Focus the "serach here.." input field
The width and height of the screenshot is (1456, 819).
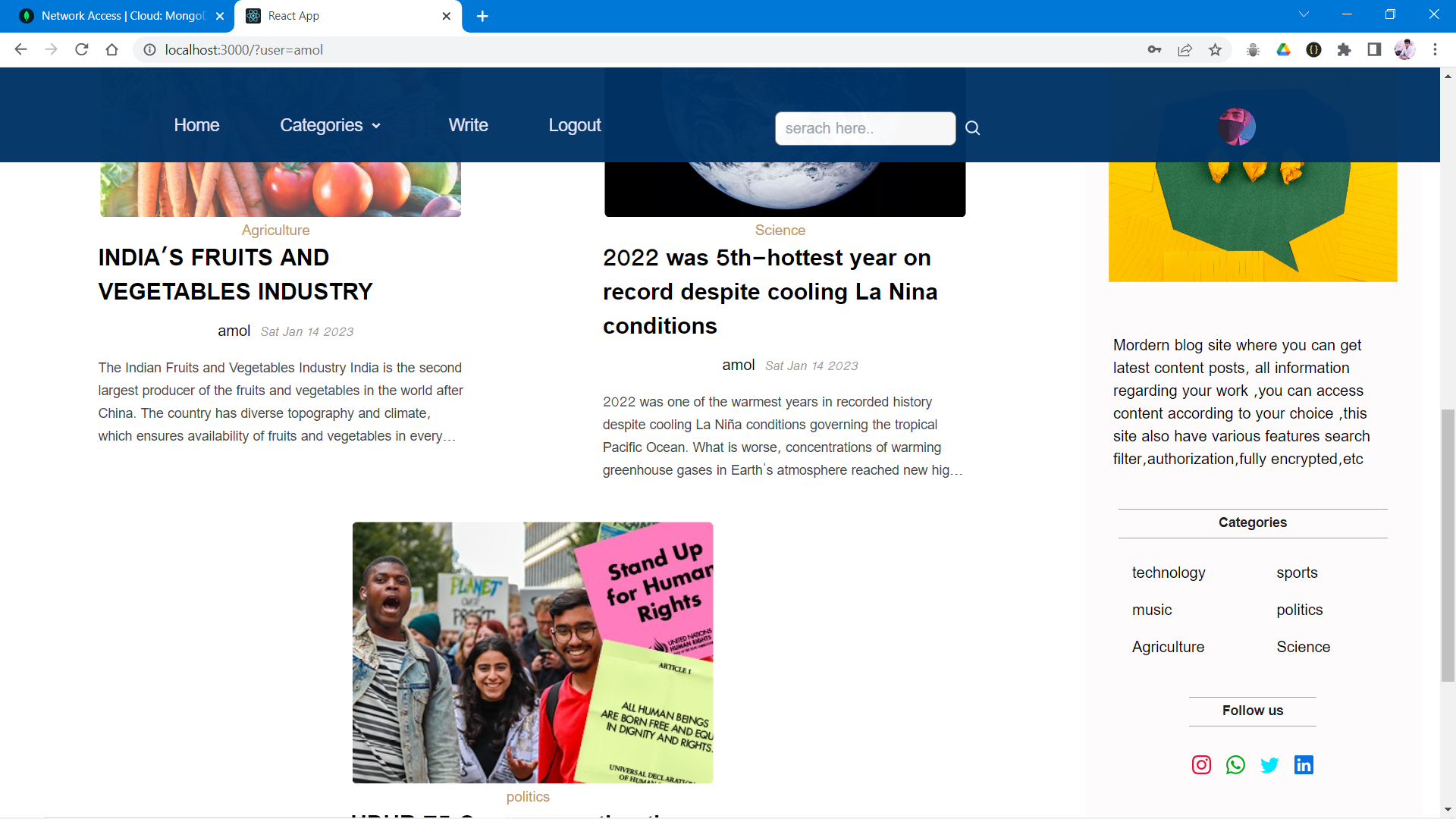pyautogui.click(x=864, y=128)
